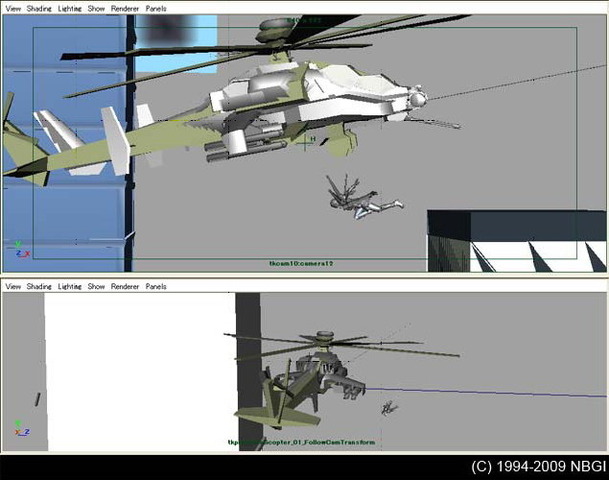Click the green camera name label in top viewport
The width and height of the screenshot is (609, 480).
pyautogui.click(x=303, y=264)
